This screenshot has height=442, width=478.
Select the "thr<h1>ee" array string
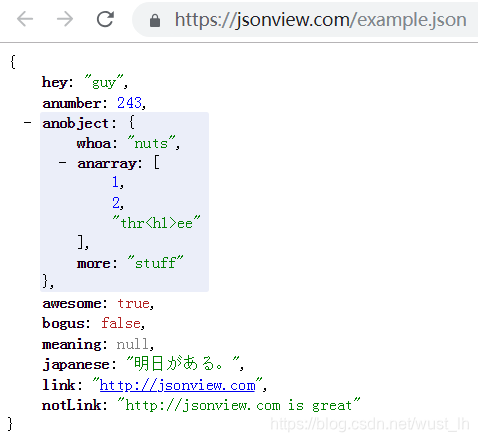[x=156, y=222]
